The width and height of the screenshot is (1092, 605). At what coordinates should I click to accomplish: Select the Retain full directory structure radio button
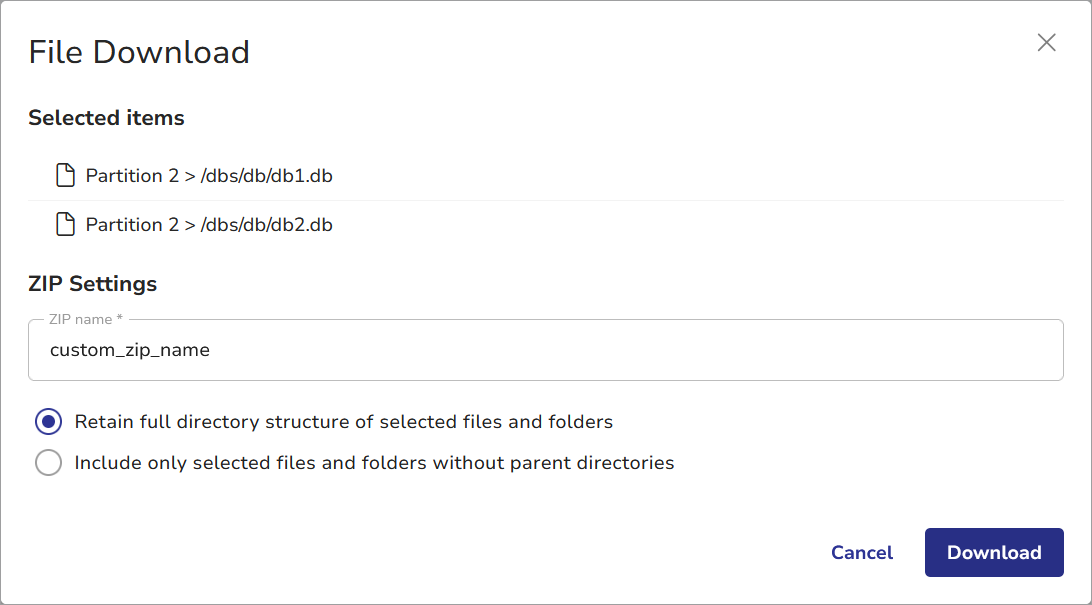click(48, 422)
